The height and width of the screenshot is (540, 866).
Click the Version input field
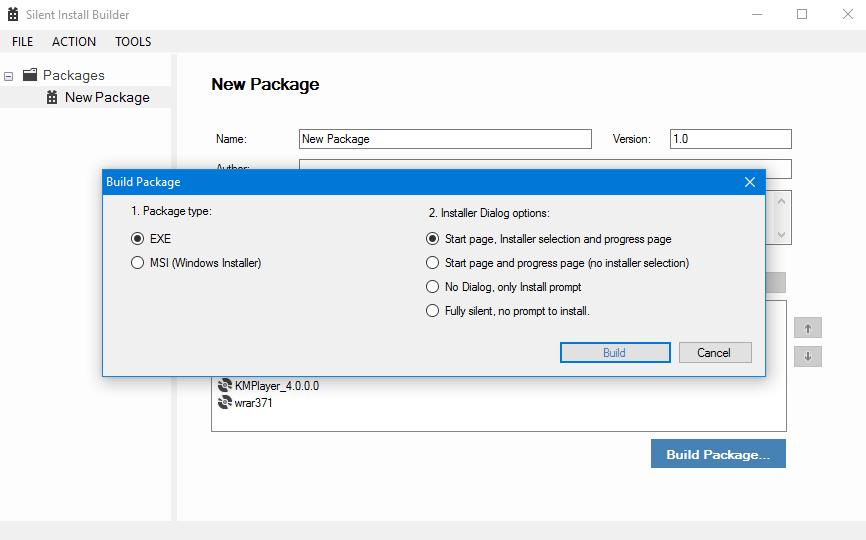click(x=731, y=139)
